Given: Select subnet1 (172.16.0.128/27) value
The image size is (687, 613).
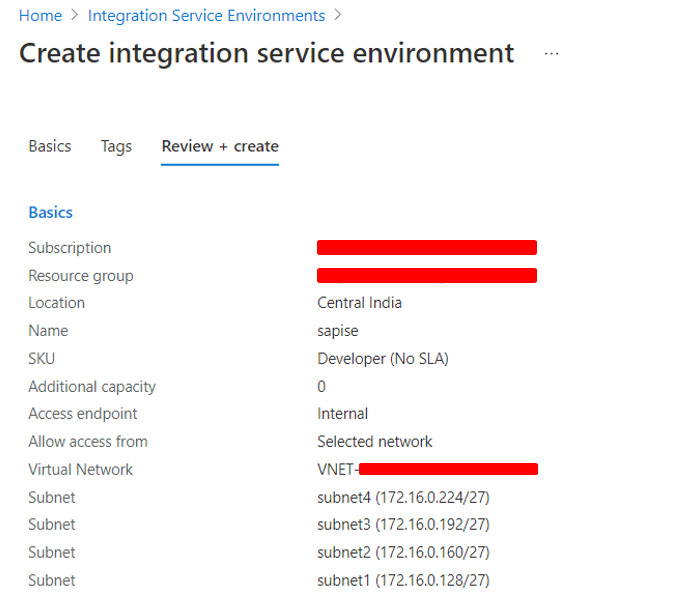Looking at the screenshot, I should [x=403, y=581].
